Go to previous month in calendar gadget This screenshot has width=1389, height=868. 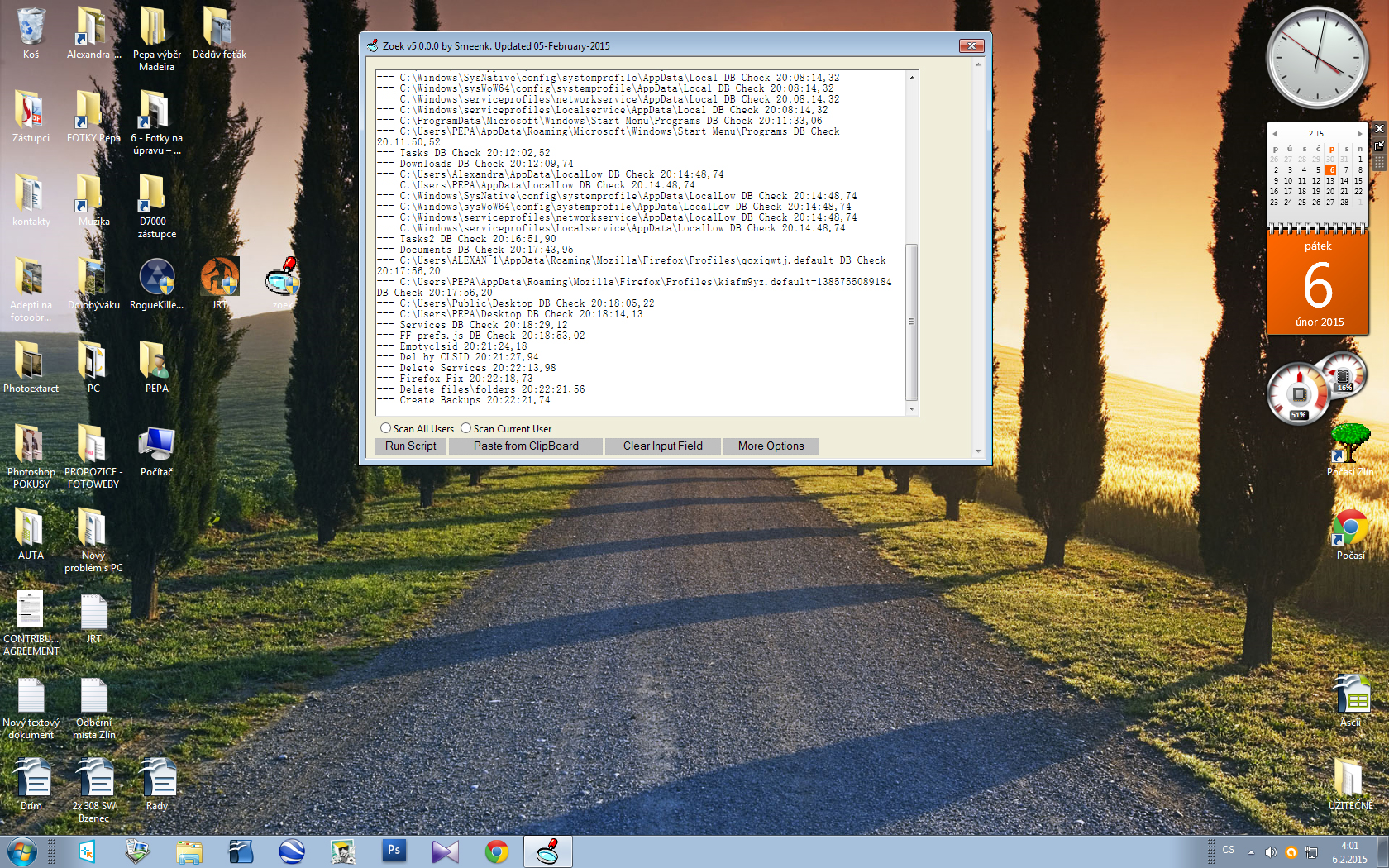1275,133
